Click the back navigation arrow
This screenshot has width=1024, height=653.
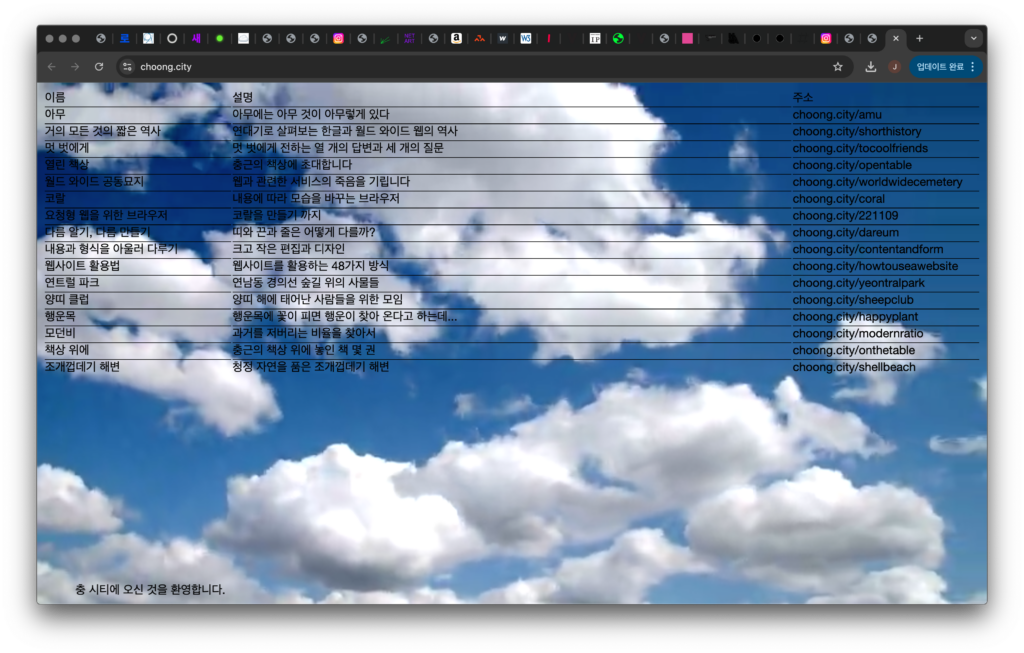point(51,67)
